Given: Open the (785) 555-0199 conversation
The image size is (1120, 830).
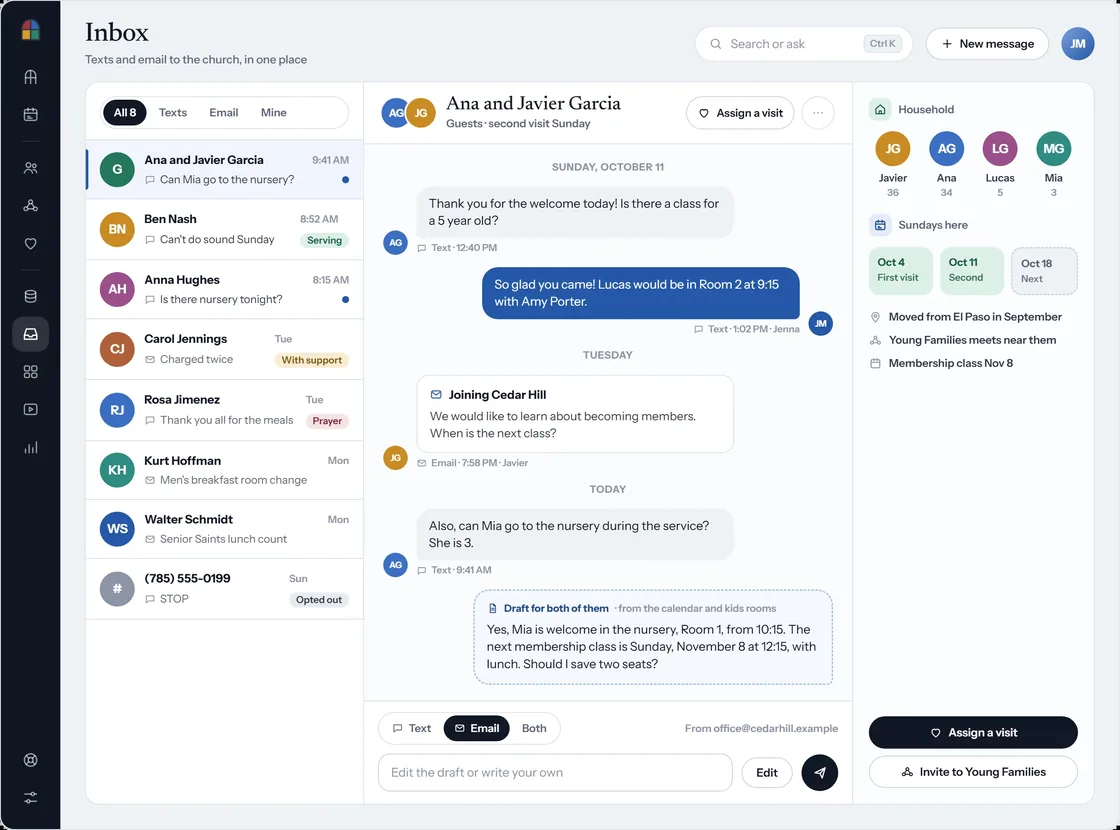Looking at the screenshot, I should pyautogui.click(x=224, y=589).
